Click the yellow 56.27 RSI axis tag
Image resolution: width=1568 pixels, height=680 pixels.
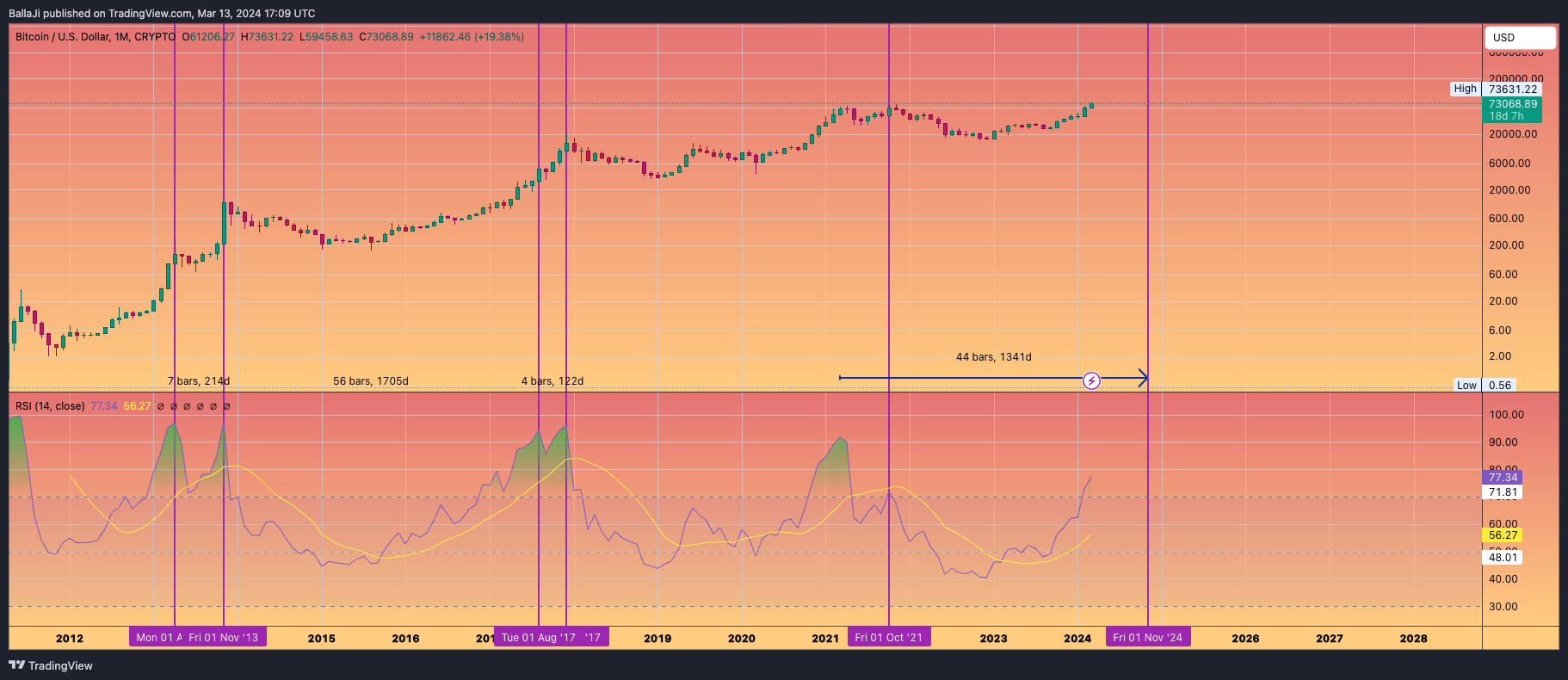coord(1503,535)
